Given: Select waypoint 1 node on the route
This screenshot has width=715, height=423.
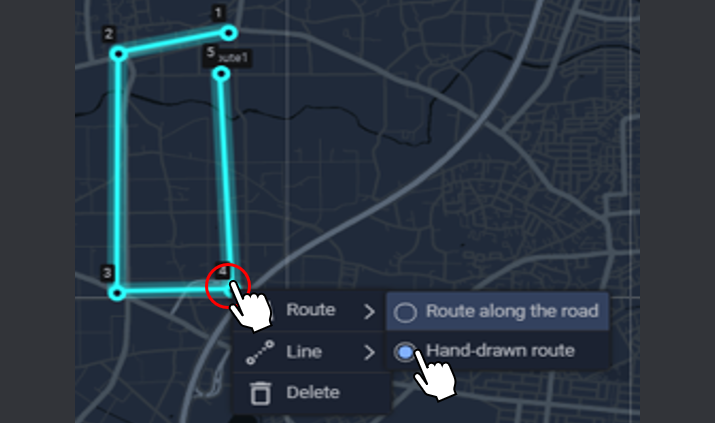Looking at the screenshot, I should pos(229,33).
